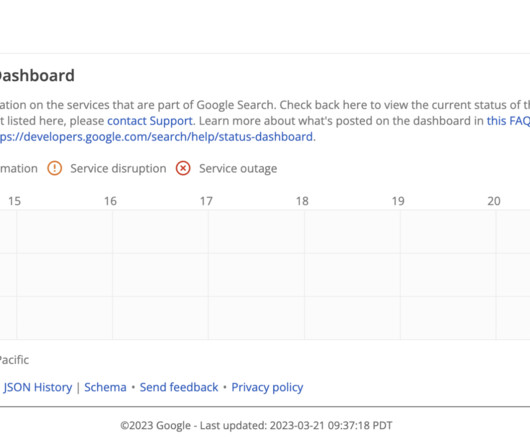Click the red Service outage icon
Screen dimensions: 530x442
coord(183,168)
